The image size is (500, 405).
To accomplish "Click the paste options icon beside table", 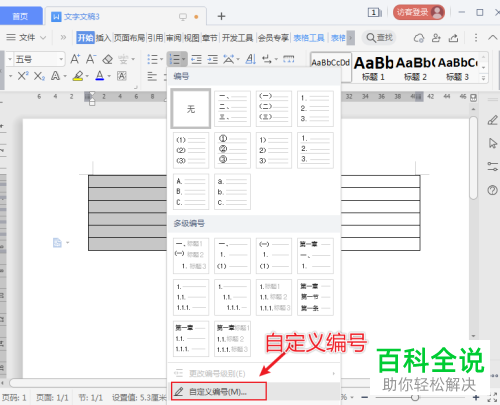I will (x=57, y=243).
